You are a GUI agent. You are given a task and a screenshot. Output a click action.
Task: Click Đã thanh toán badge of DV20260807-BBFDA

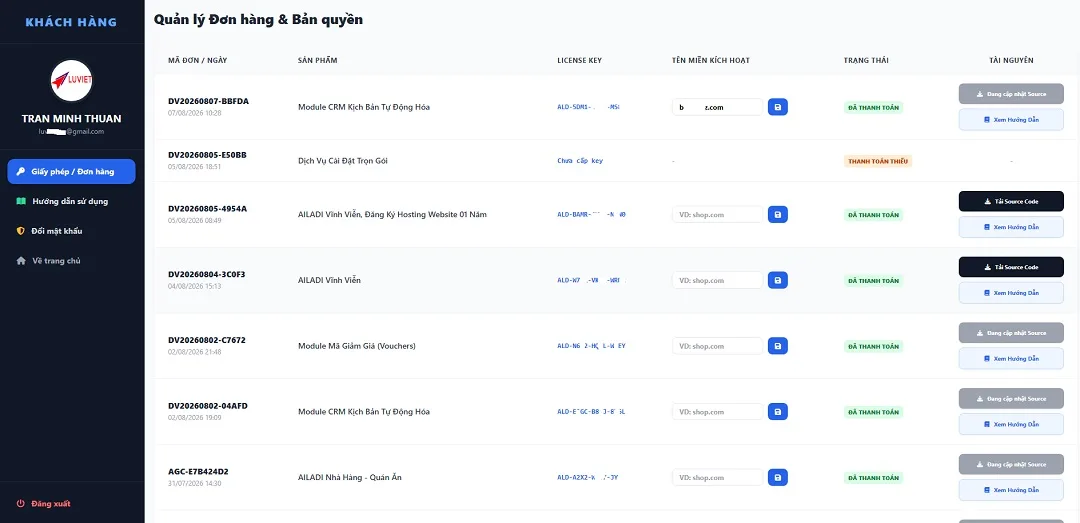[x=873, y=107]
